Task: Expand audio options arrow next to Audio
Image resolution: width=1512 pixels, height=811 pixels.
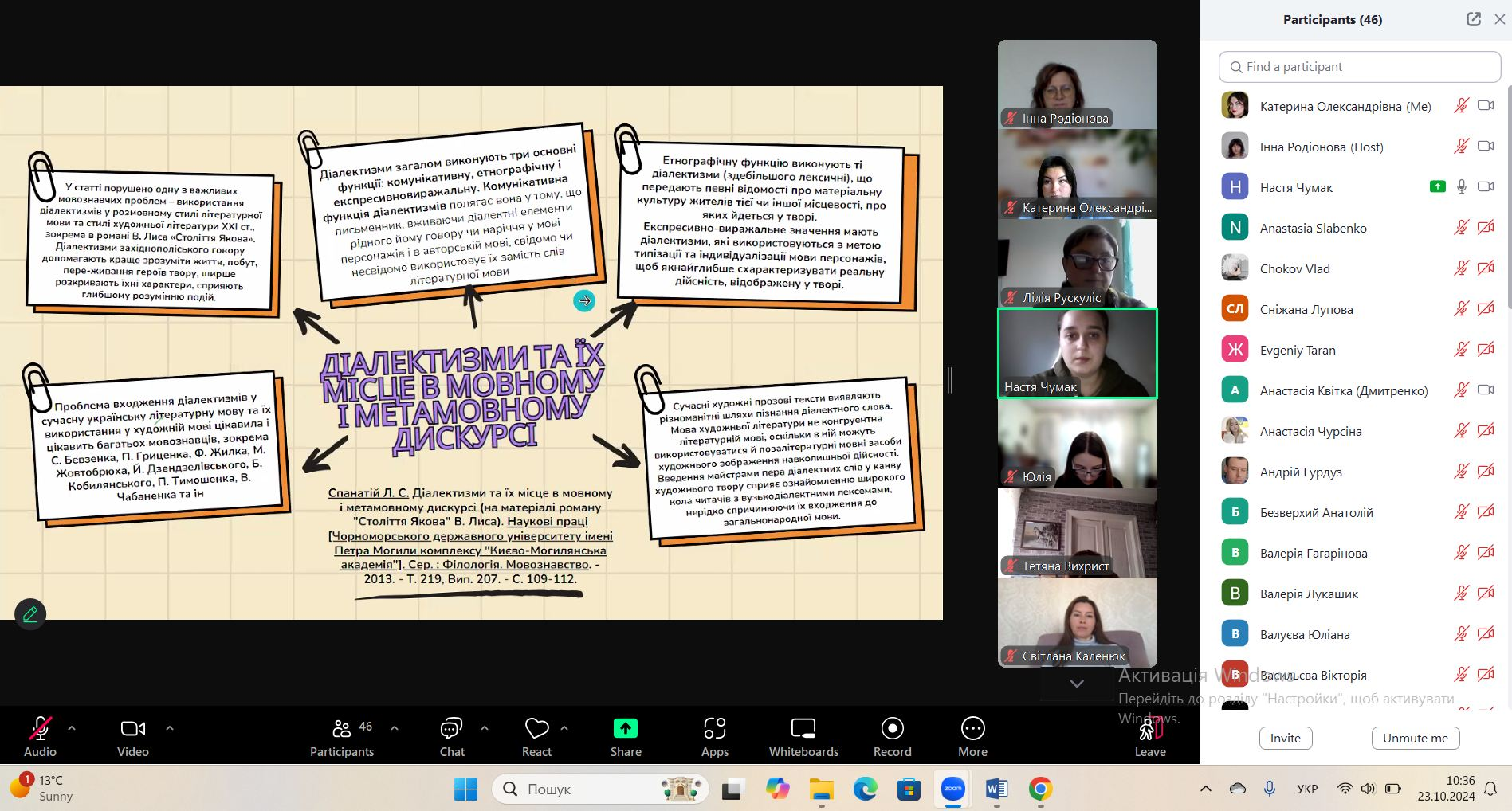Action: click(x=72, y=728)
